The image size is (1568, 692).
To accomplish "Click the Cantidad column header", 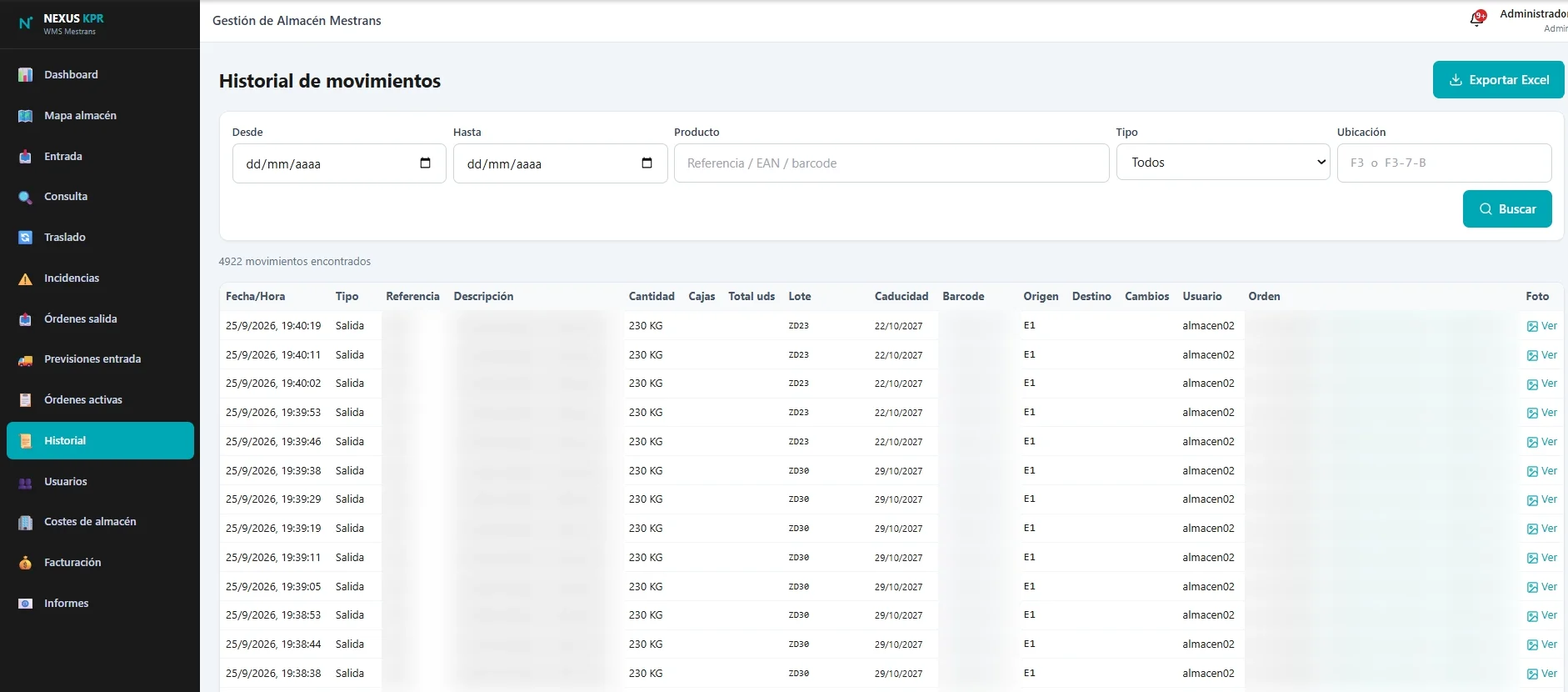I will coord(652,296).
